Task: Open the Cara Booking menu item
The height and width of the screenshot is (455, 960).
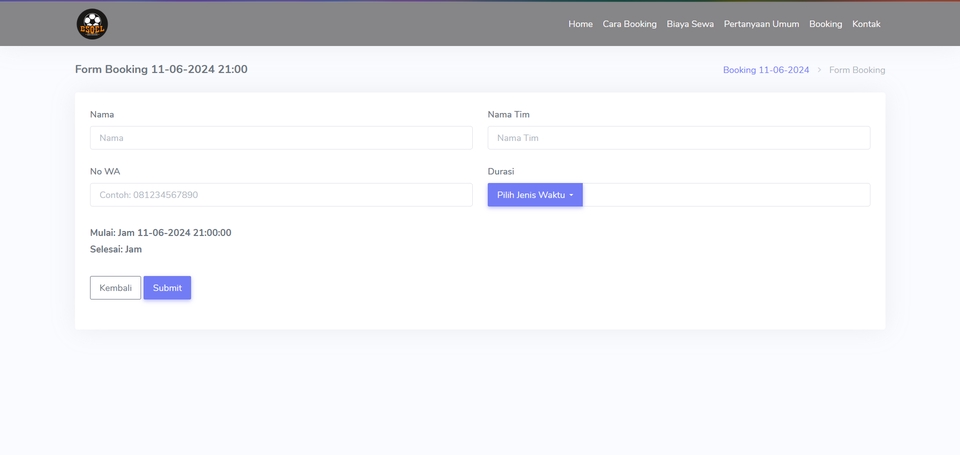Action: [x=629, y=24]
